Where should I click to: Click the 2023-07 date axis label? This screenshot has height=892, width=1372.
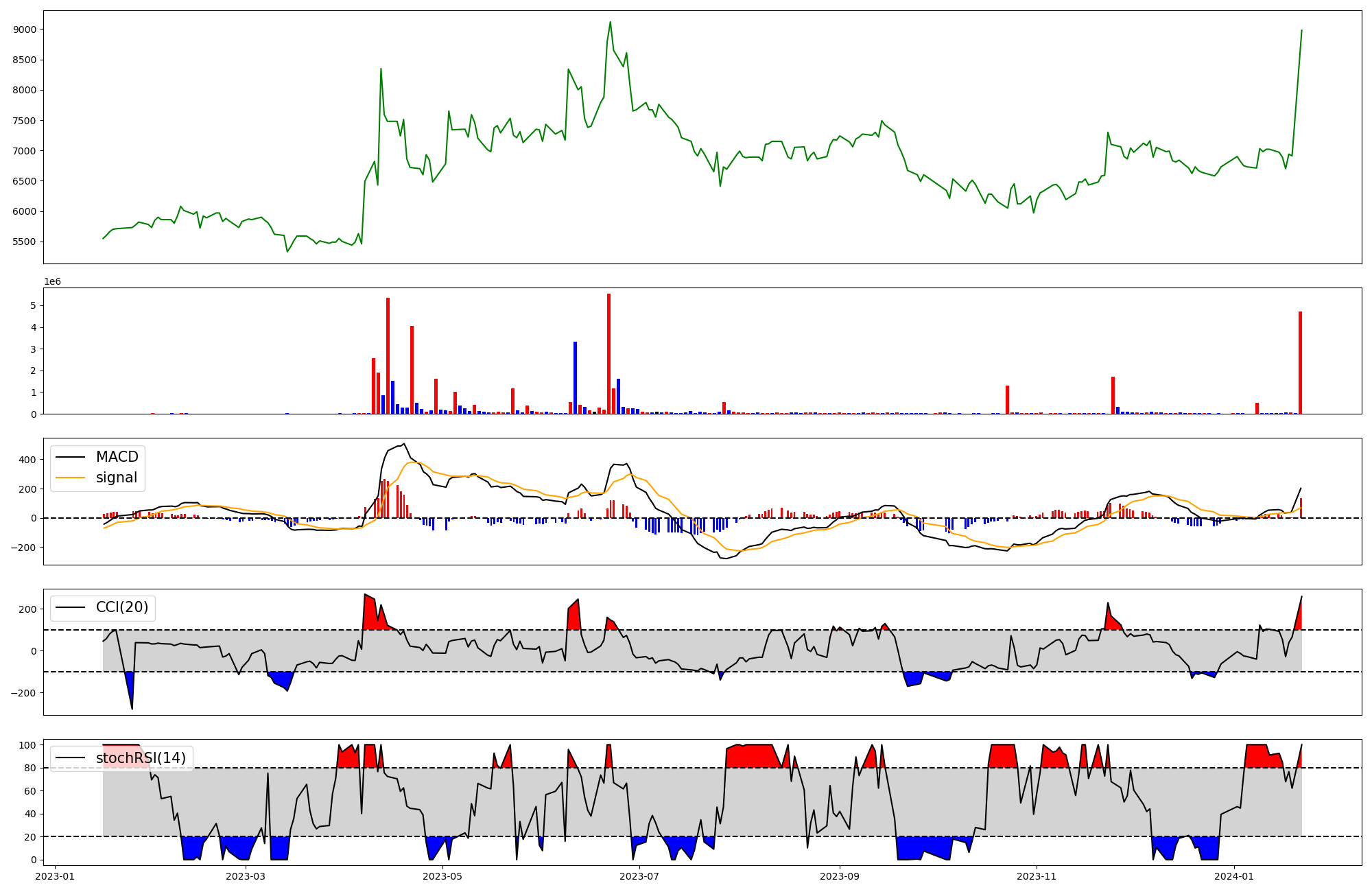tap(639, 876)
